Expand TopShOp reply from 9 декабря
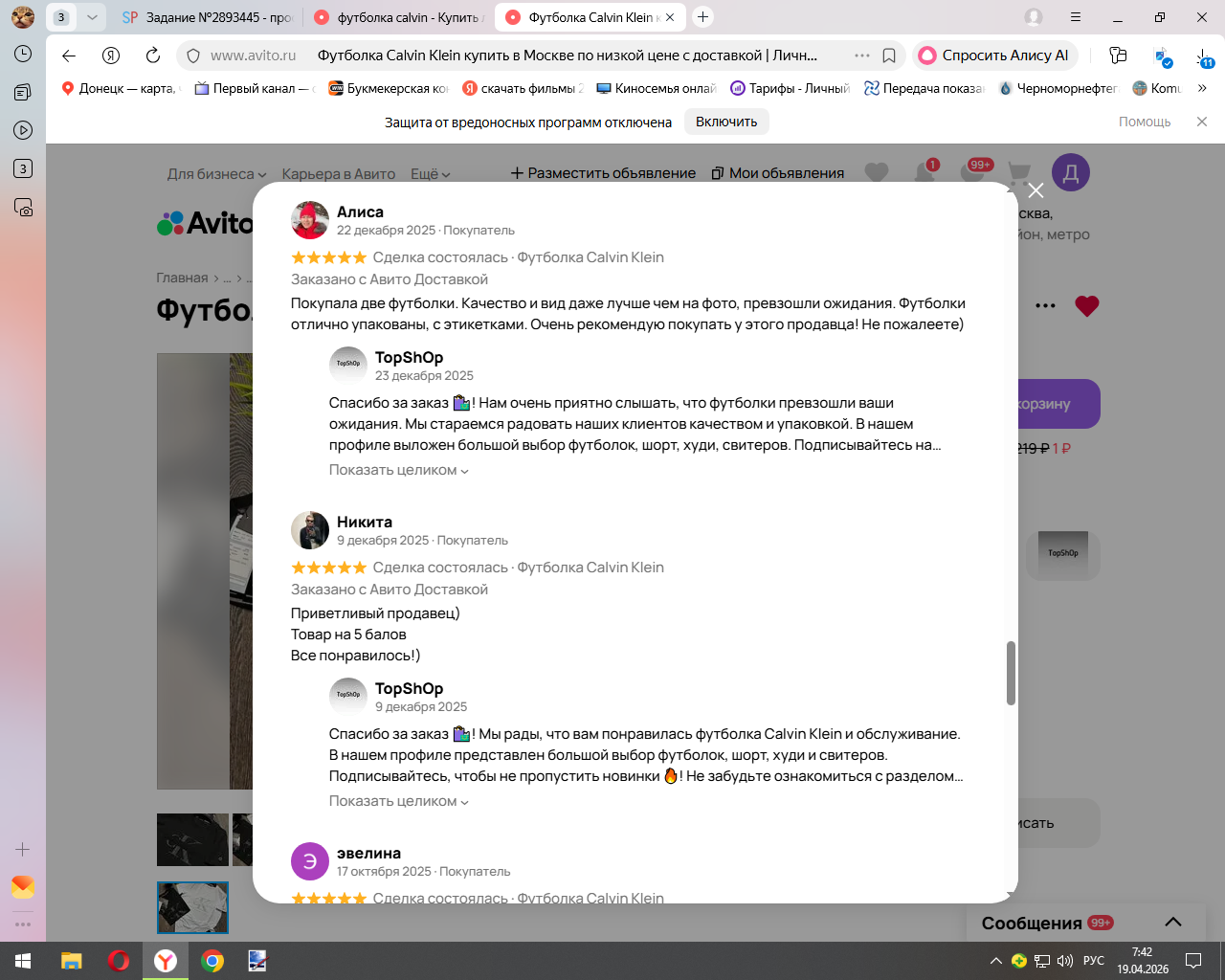Image resolution: width=1225 pixels, height=980 pixels. tap(399, 801)
